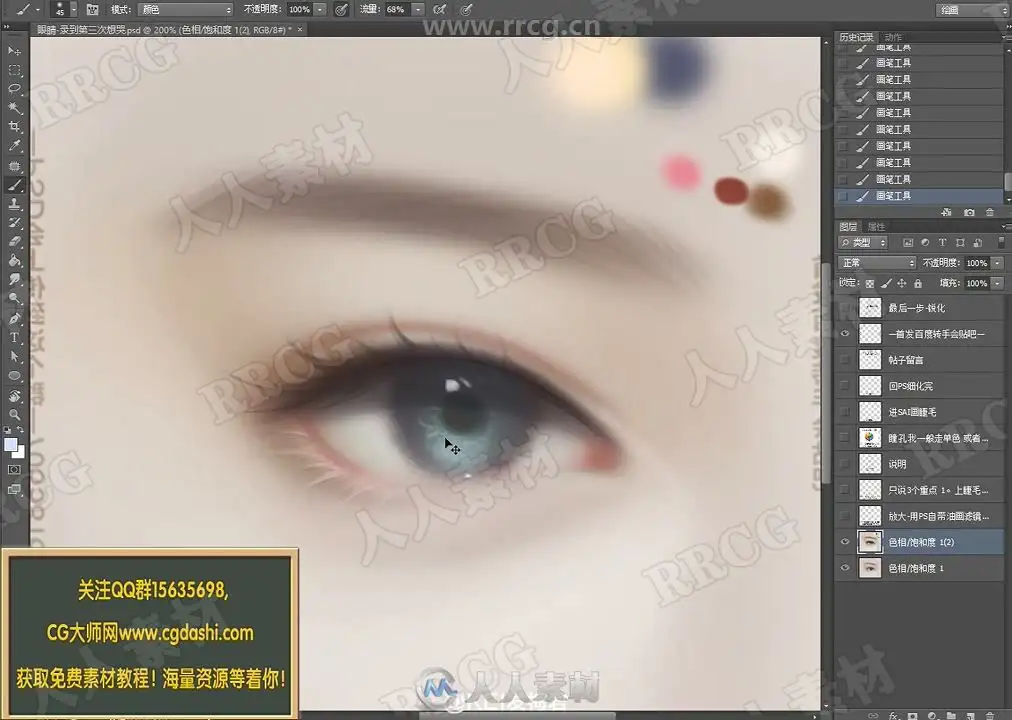Screen dimensions: 1012x720
Task: Select the Move tool
Action: [14, 50]
